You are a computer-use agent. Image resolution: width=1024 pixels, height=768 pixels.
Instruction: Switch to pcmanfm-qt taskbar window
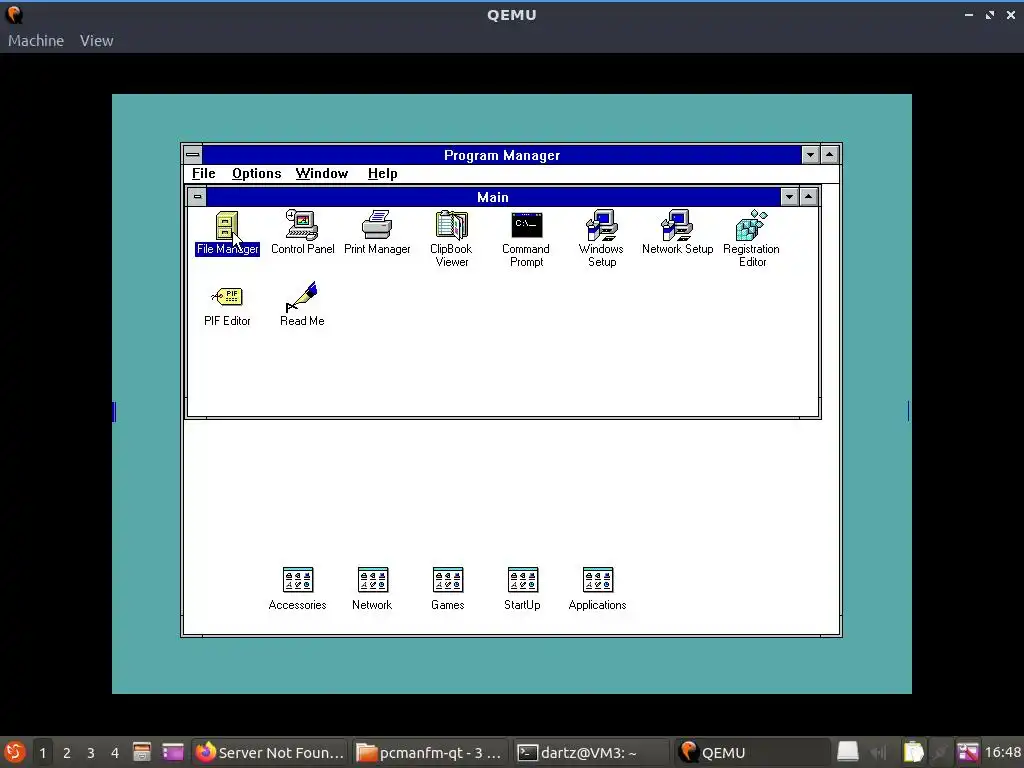tap(430, 752)
